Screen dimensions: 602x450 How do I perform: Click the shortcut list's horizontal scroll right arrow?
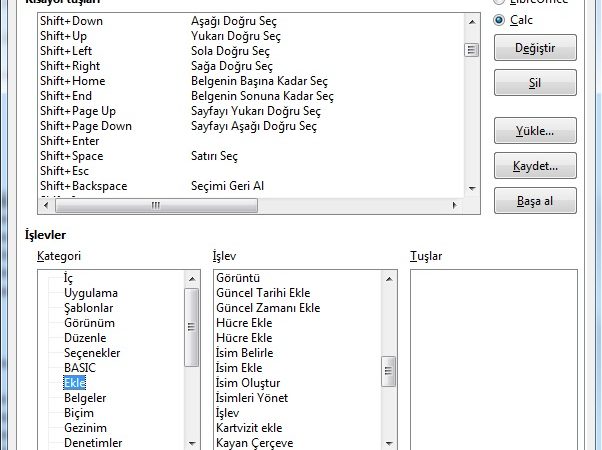456,205
